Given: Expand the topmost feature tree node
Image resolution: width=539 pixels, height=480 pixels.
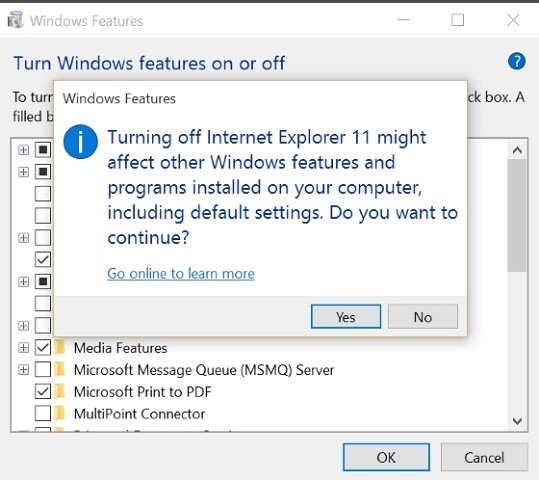Looking at the screenshot, I should (x=23, y=150).
